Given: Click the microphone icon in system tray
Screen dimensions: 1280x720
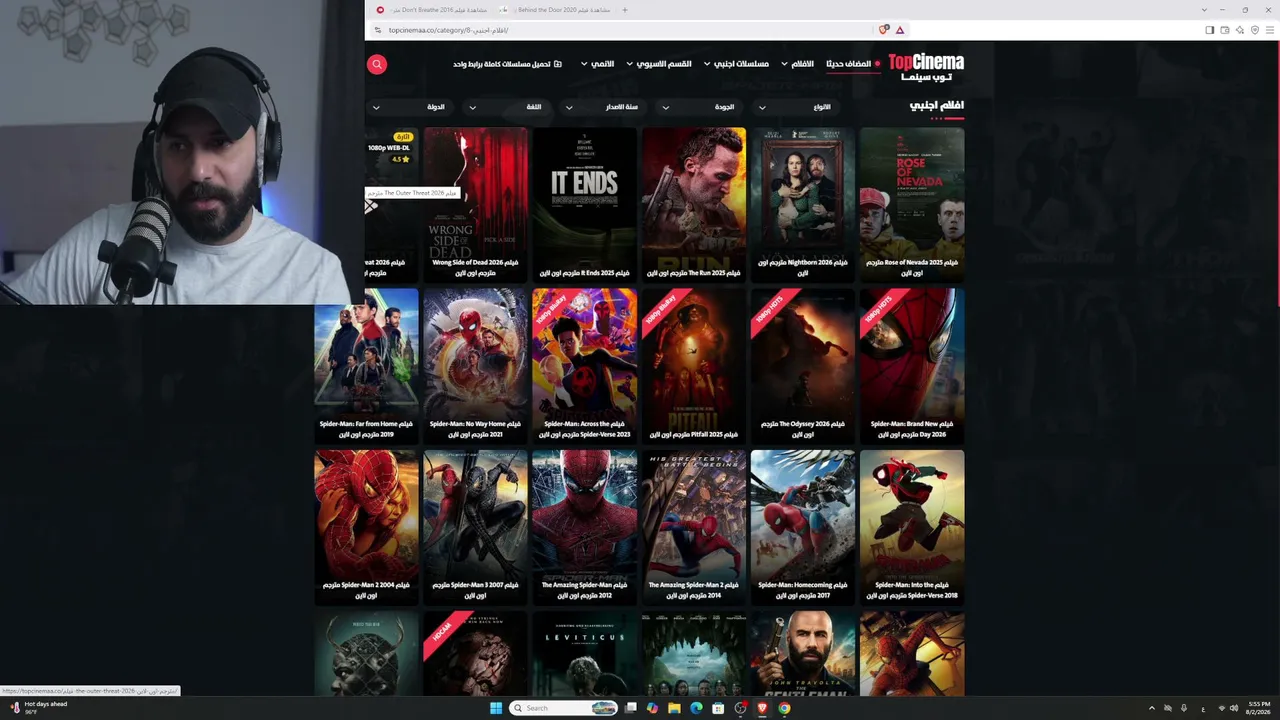Looking at the screenshot, I should point(1184,708).
